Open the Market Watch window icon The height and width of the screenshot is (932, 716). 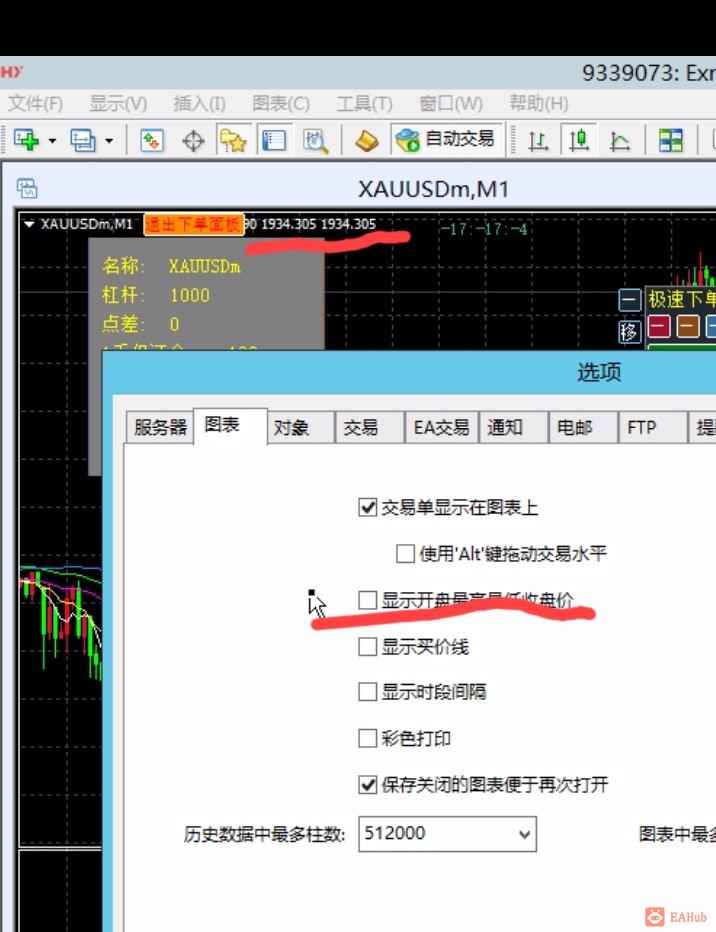pyautogui.click(x=152, y=141)
